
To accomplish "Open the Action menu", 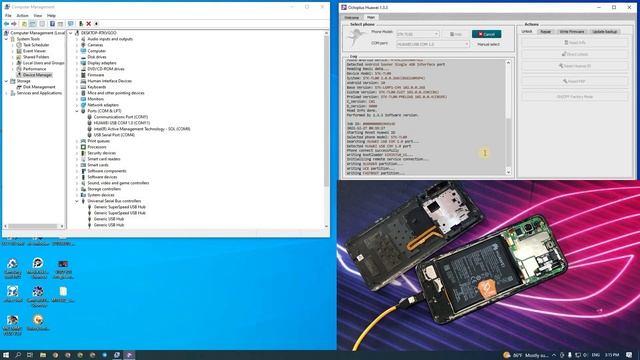I will coord(22,16).
